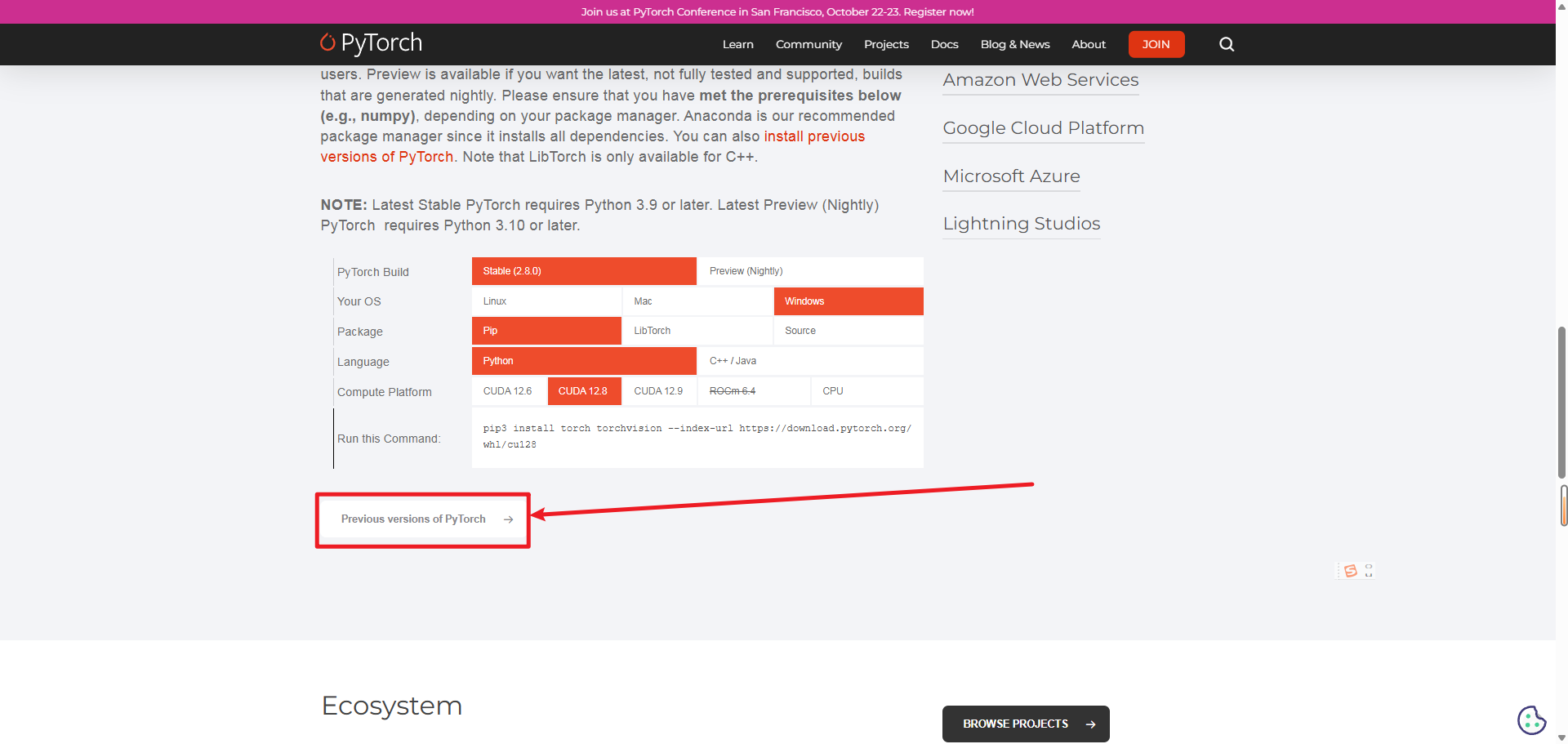Screen dimensions: 1568x744
Task: Open the Docs menu
Action: pyautogui.click(x=944, y=44)
